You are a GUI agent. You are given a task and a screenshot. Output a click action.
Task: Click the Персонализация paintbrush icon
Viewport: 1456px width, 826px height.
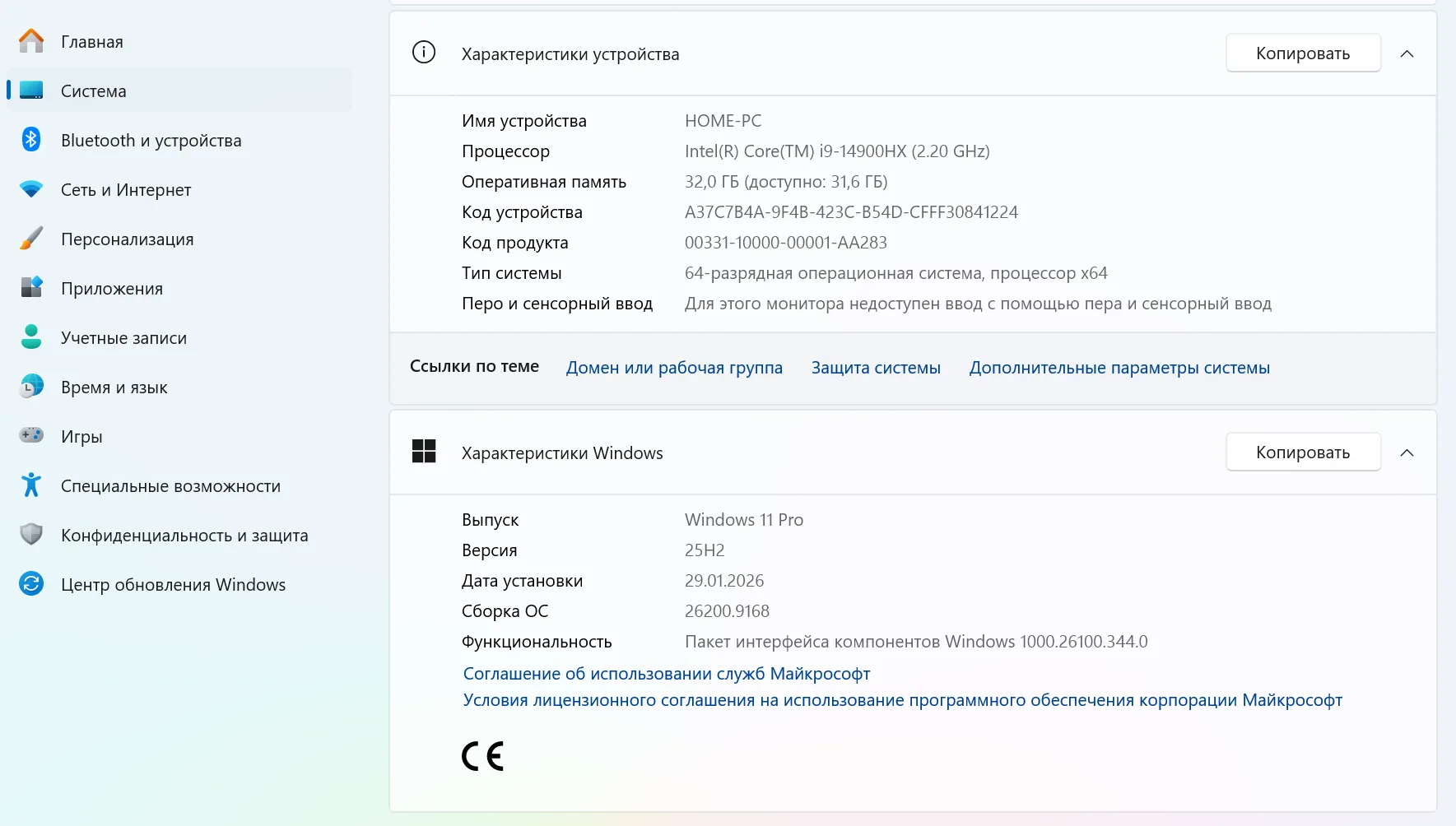(31, 239)
